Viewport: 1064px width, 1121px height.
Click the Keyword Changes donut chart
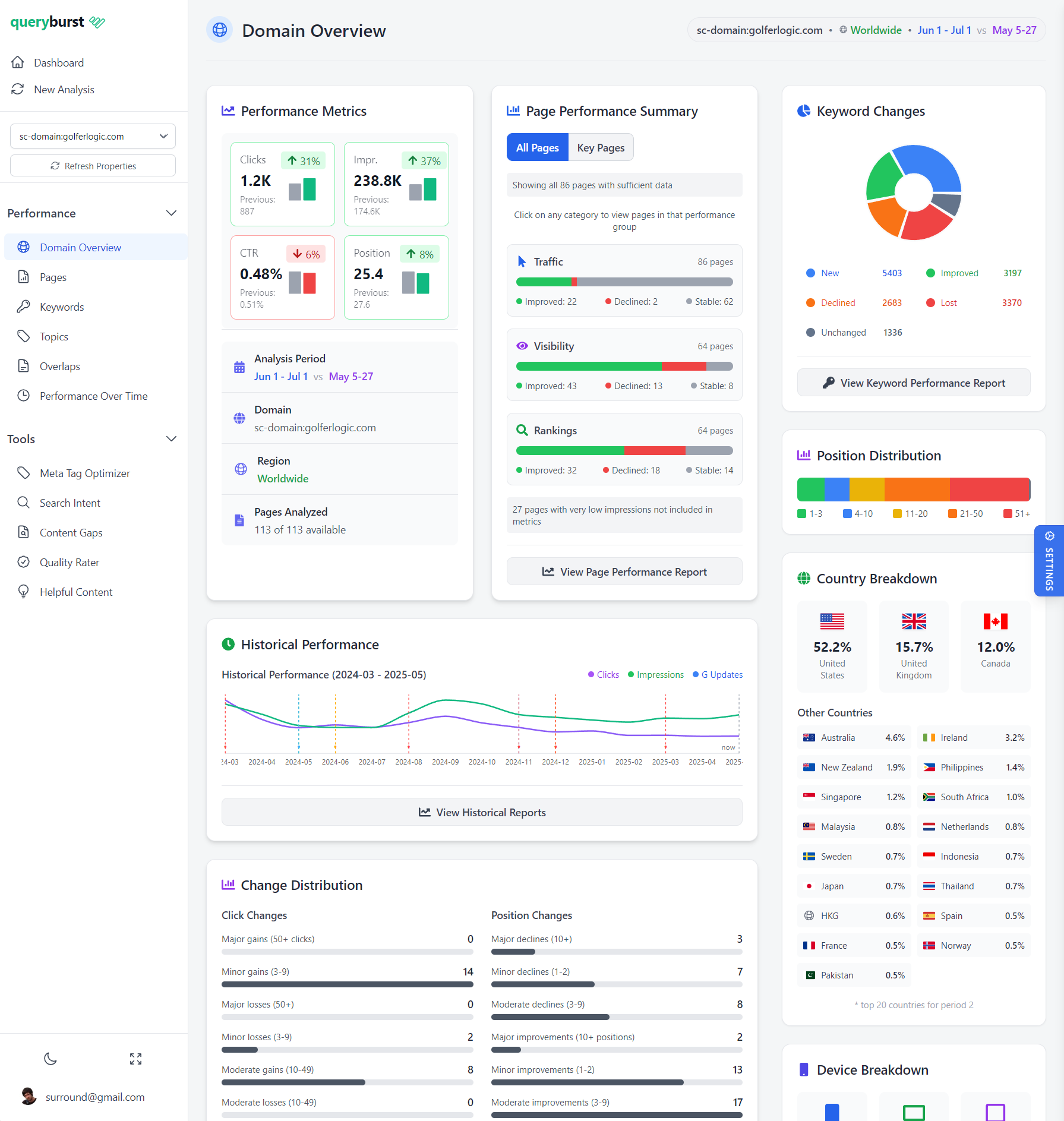click(x=914, y=192)
